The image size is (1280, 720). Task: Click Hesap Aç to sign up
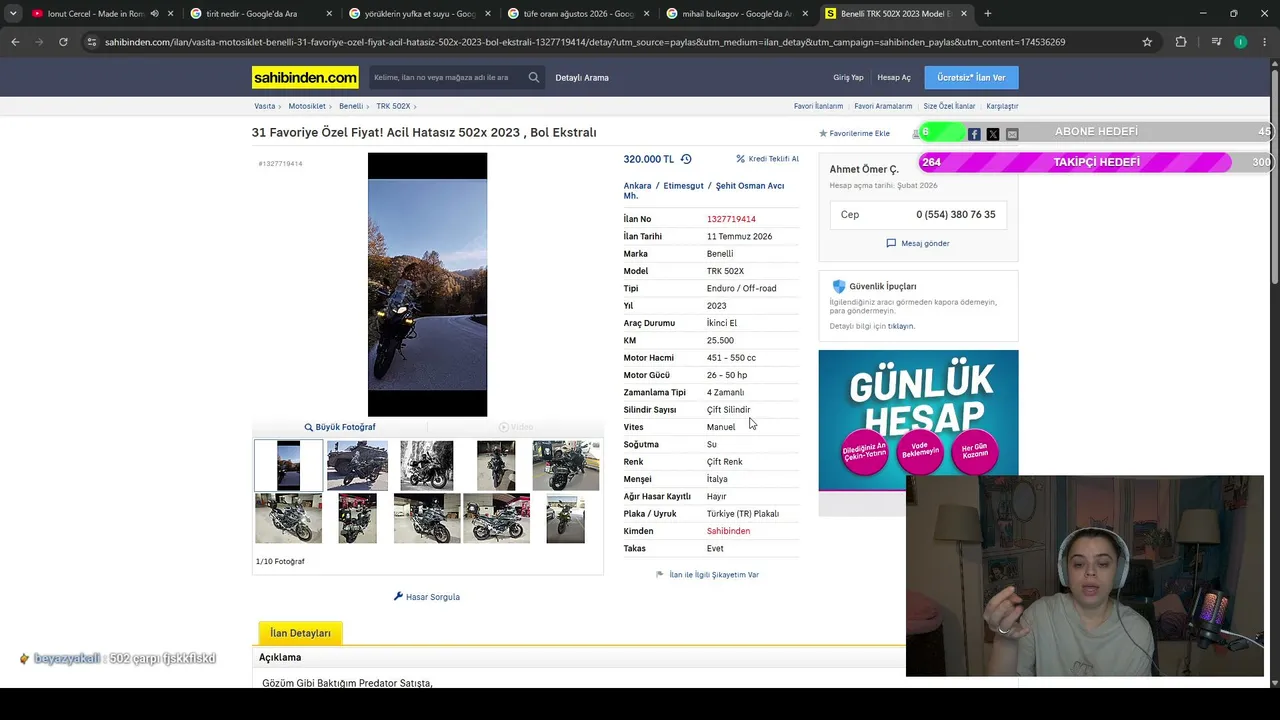click(x=894, y=77)
